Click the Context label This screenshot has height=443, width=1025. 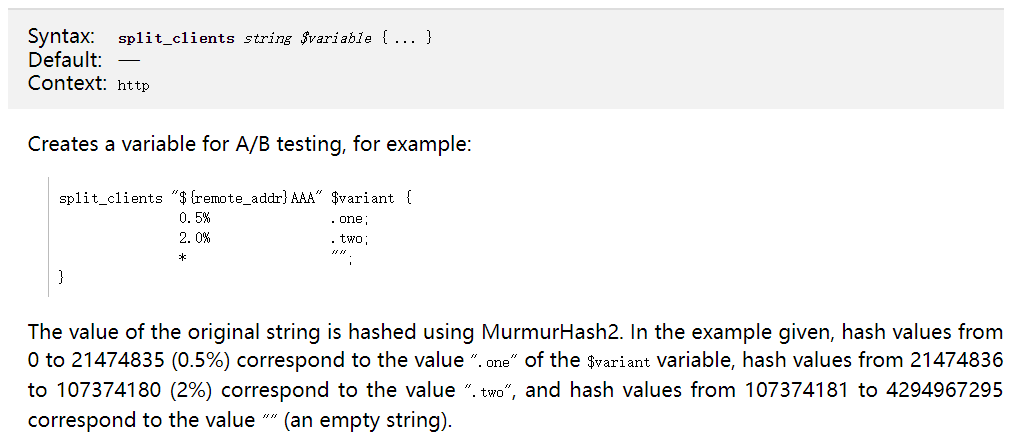[x=67, y=83]
